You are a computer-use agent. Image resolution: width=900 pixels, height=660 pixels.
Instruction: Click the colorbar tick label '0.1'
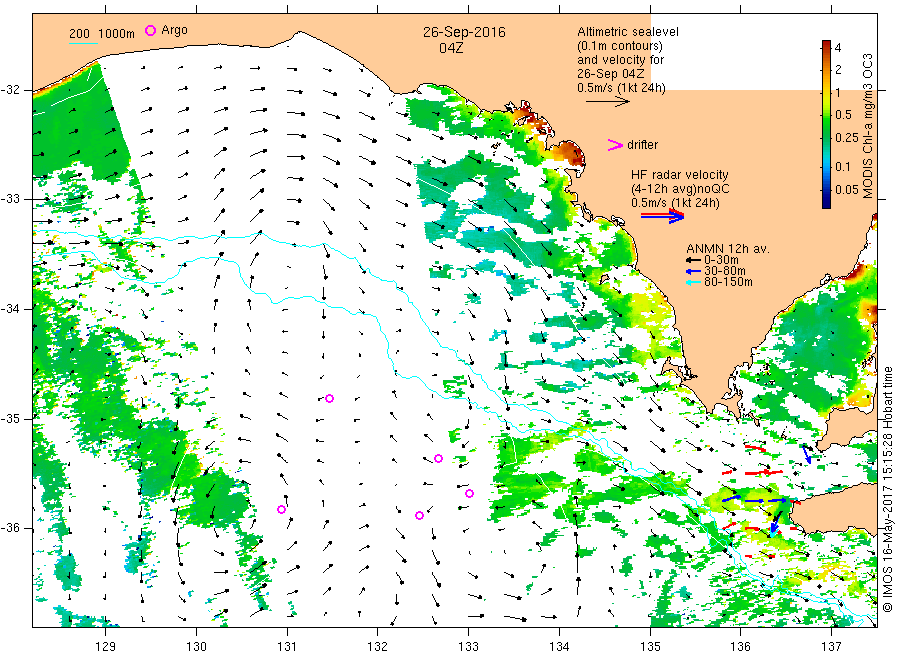point(843,166)
